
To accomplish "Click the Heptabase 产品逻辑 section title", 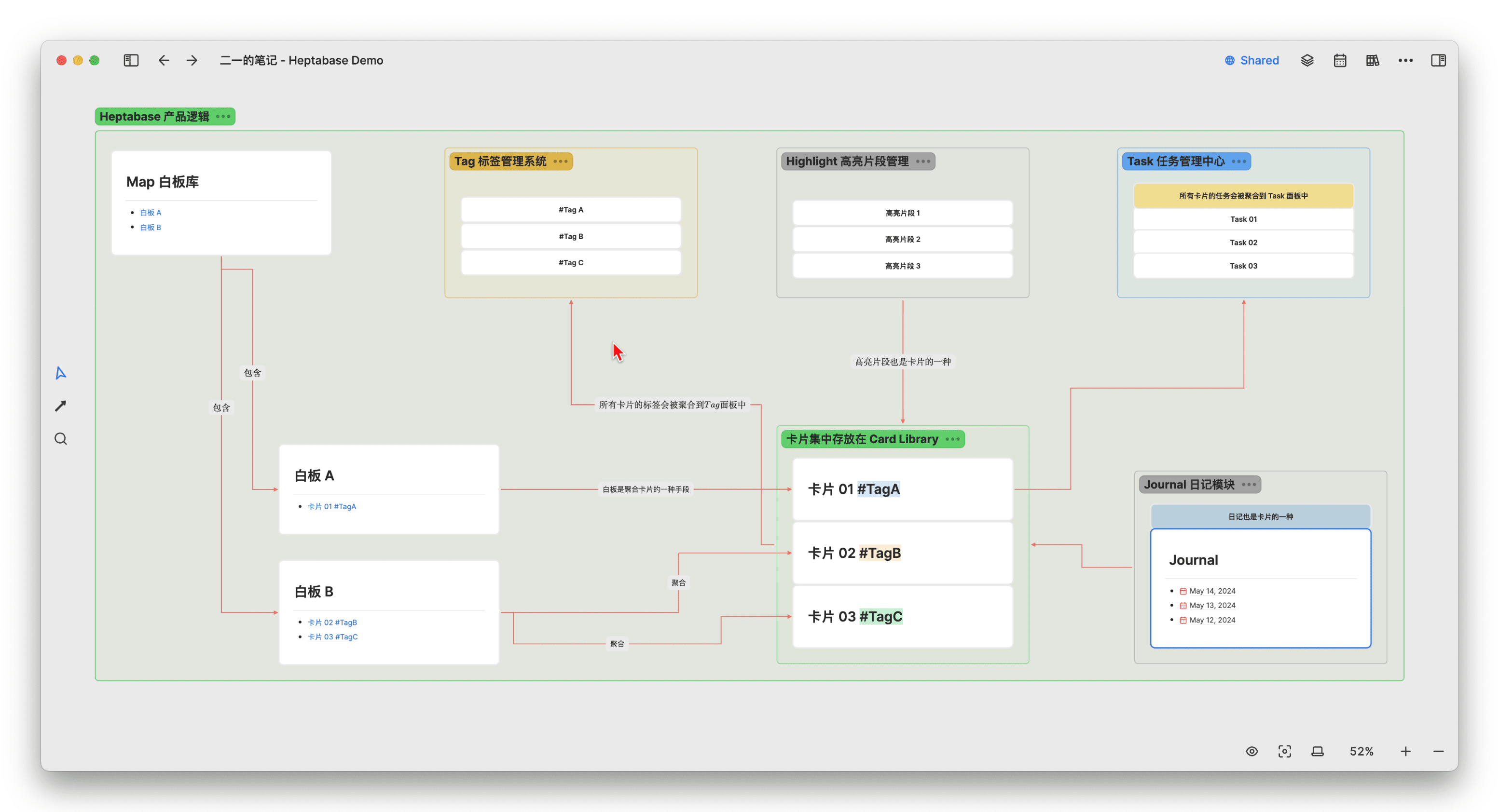I will point(154,116).
